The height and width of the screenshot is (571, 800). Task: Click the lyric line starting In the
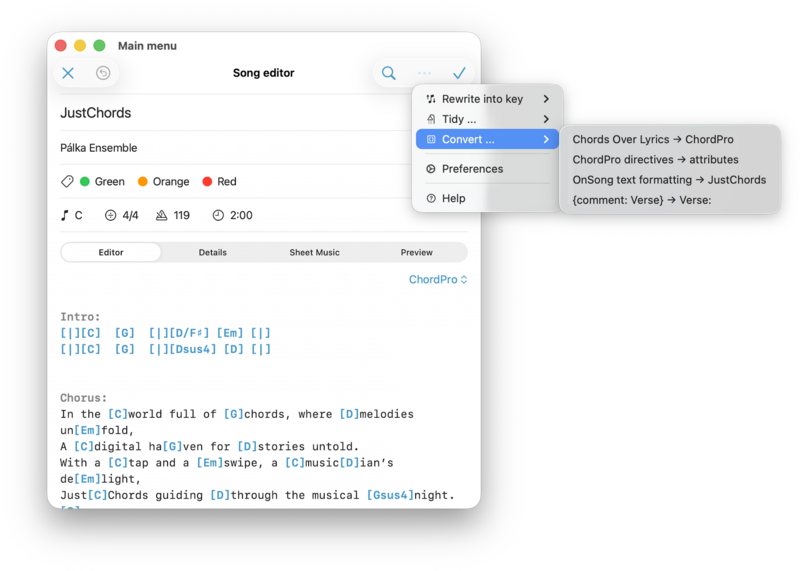(237, 414)
